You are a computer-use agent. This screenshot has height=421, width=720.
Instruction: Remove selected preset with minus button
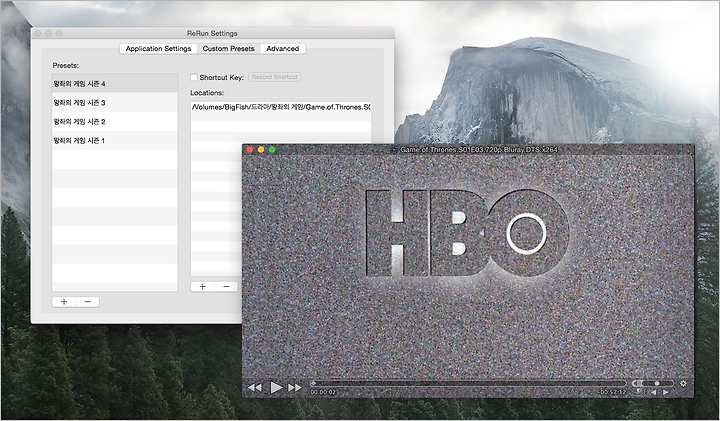click(88, 302)
